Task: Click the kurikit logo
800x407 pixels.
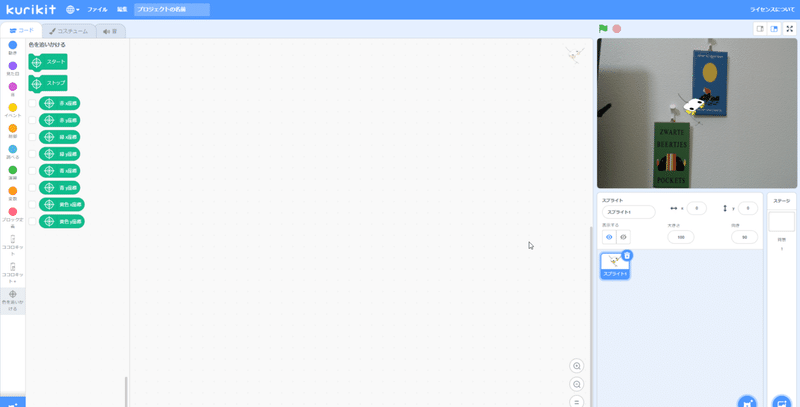Action: 31,9
